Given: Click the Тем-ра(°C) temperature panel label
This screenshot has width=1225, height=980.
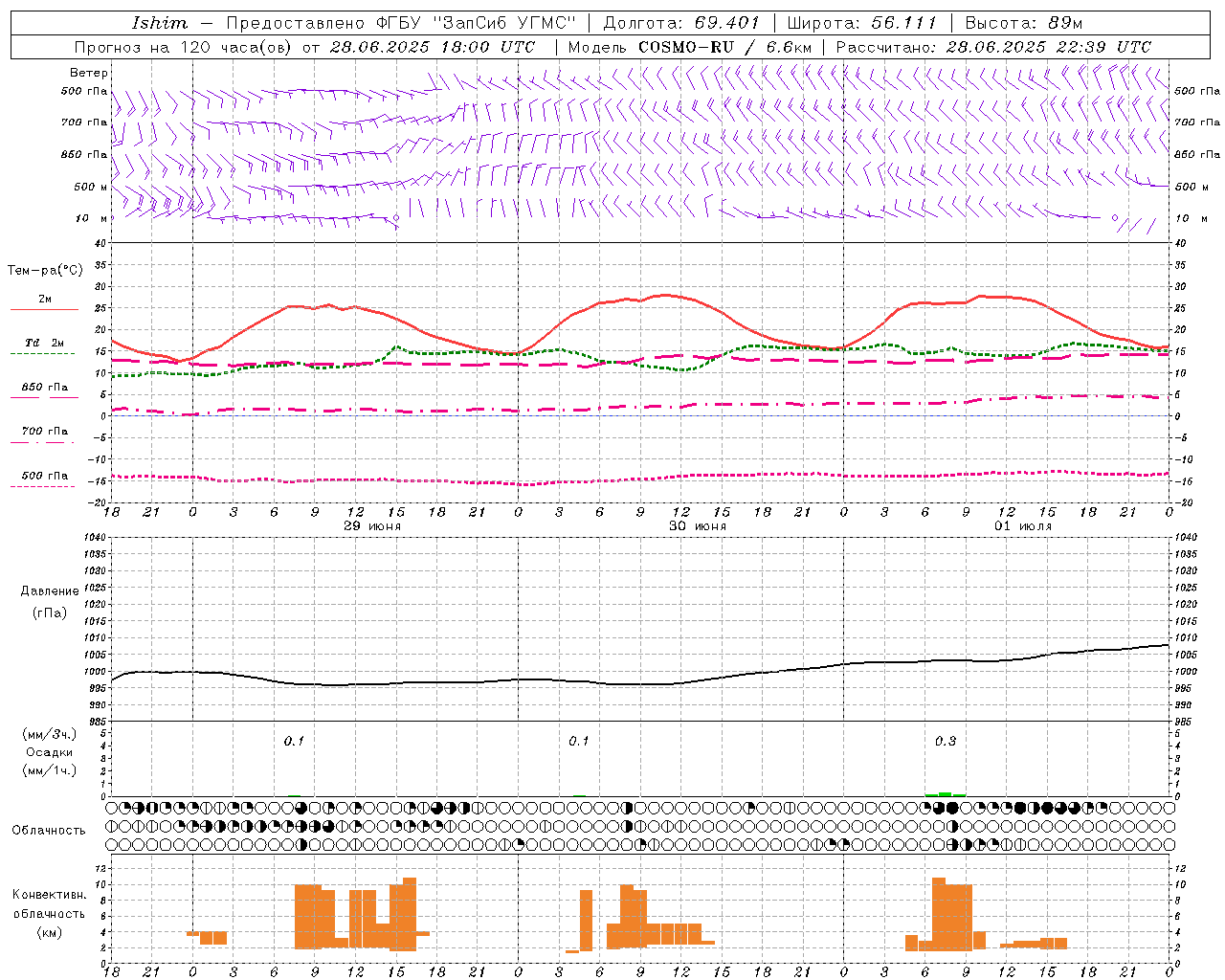Looking at the screenshot, I should coord(45,271).
